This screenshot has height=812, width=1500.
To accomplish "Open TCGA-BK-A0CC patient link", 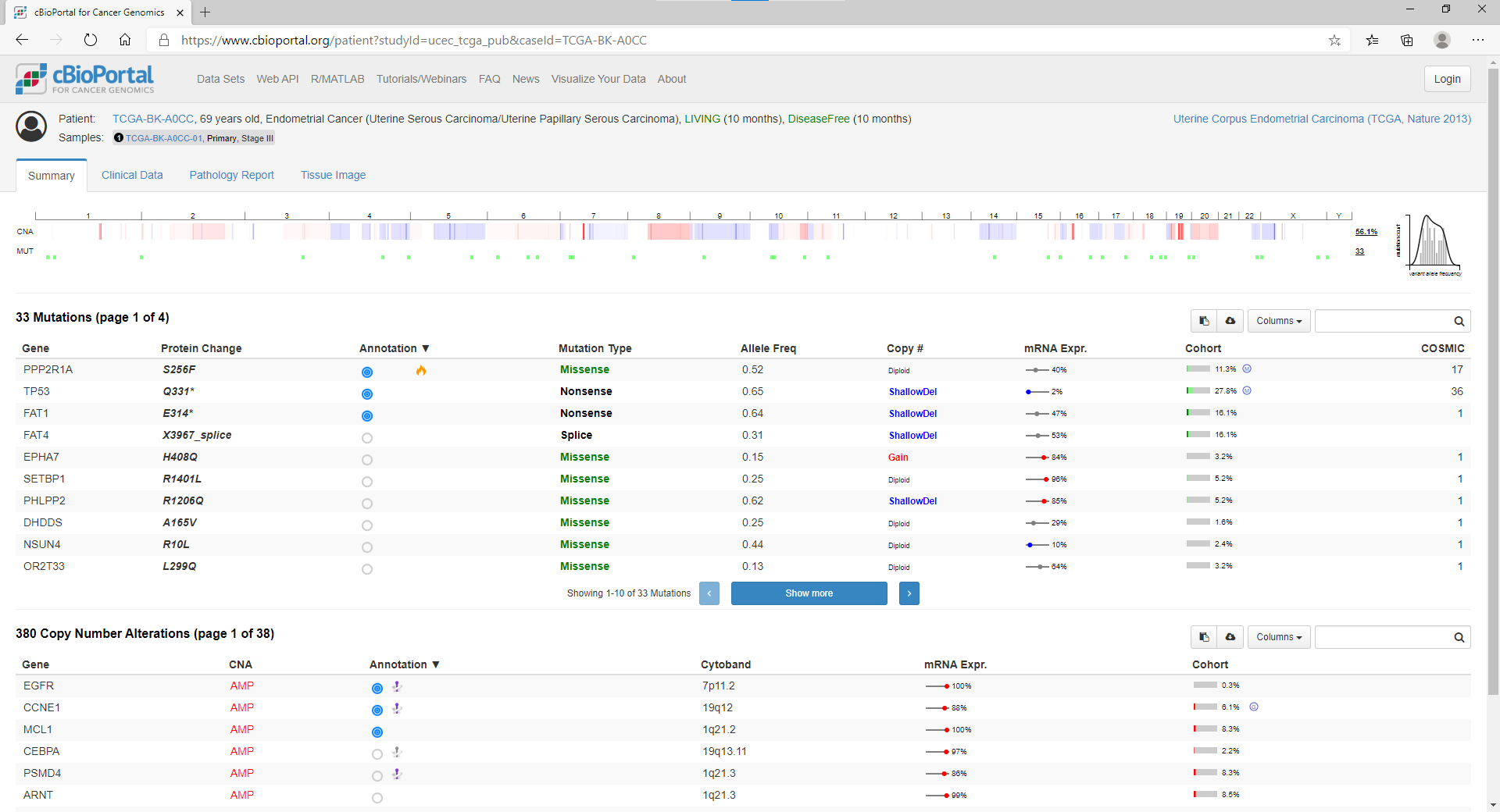I will (x=153, y=119).
